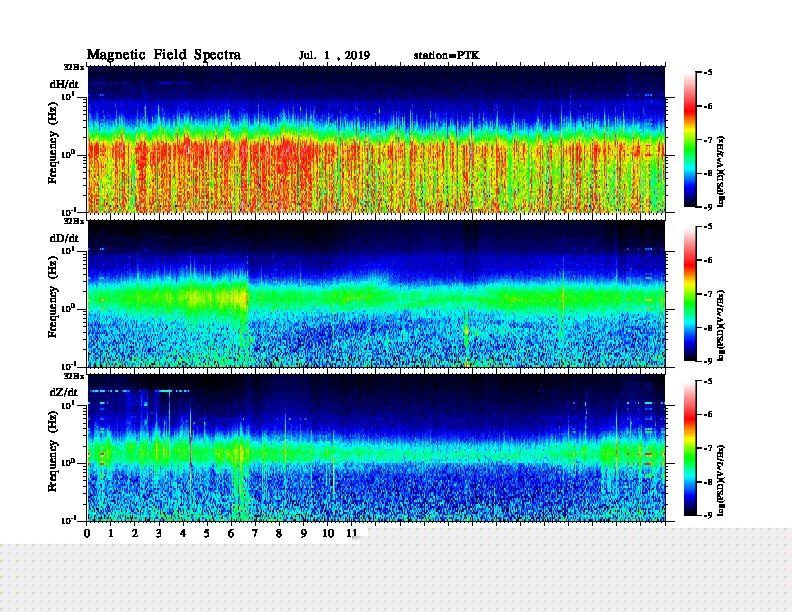Click hour label '4' on time axis
This screenshot has height=612, width=792.
183,533
